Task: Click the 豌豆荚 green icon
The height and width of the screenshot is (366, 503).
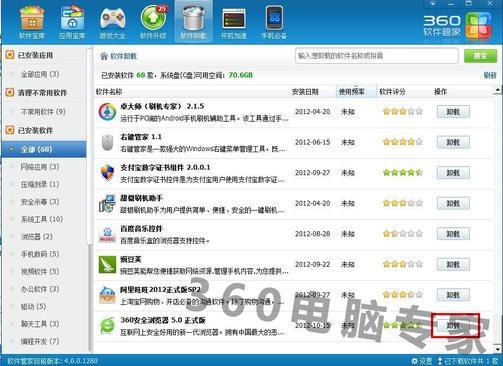Action: tap(107, 265)
